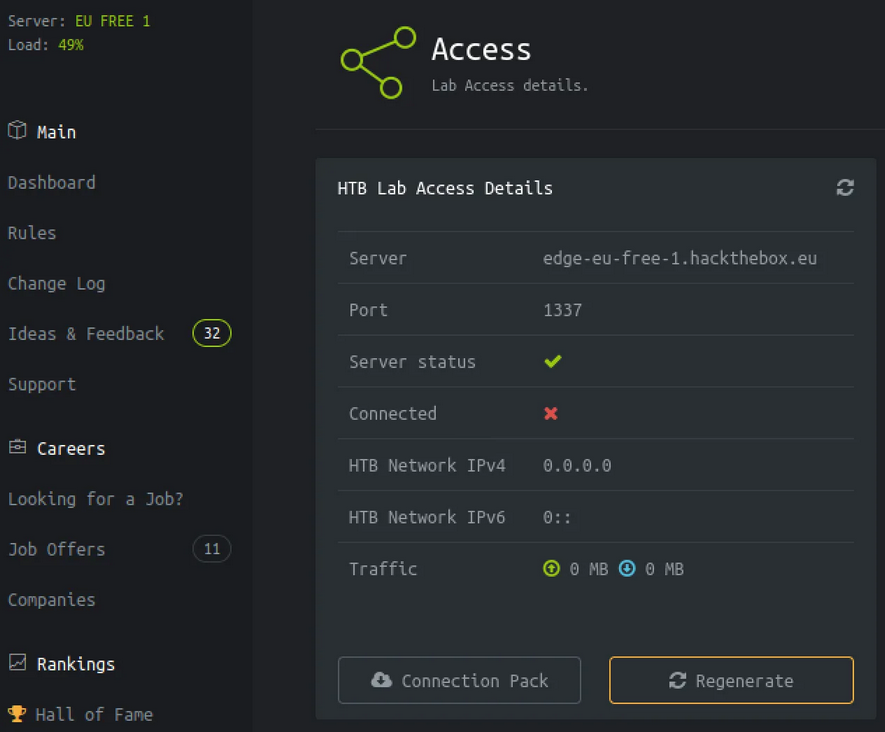This screenshot has width=885, height=732.
Task: Click the Port row label
Action: pos(368,310)
